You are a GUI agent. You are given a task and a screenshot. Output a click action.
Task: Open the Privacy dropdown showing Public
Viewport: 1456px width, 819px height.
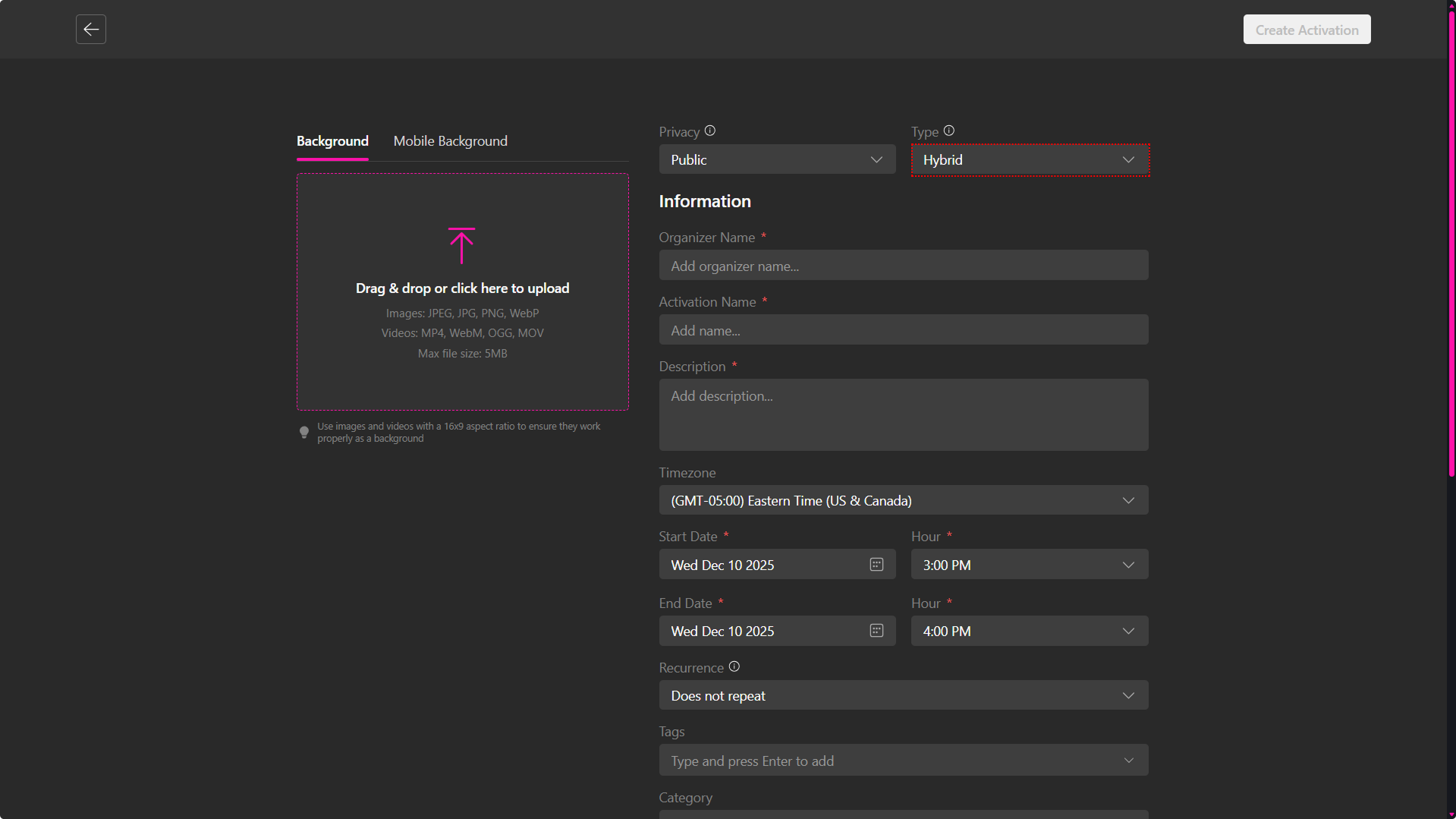[x=776, y=159]
